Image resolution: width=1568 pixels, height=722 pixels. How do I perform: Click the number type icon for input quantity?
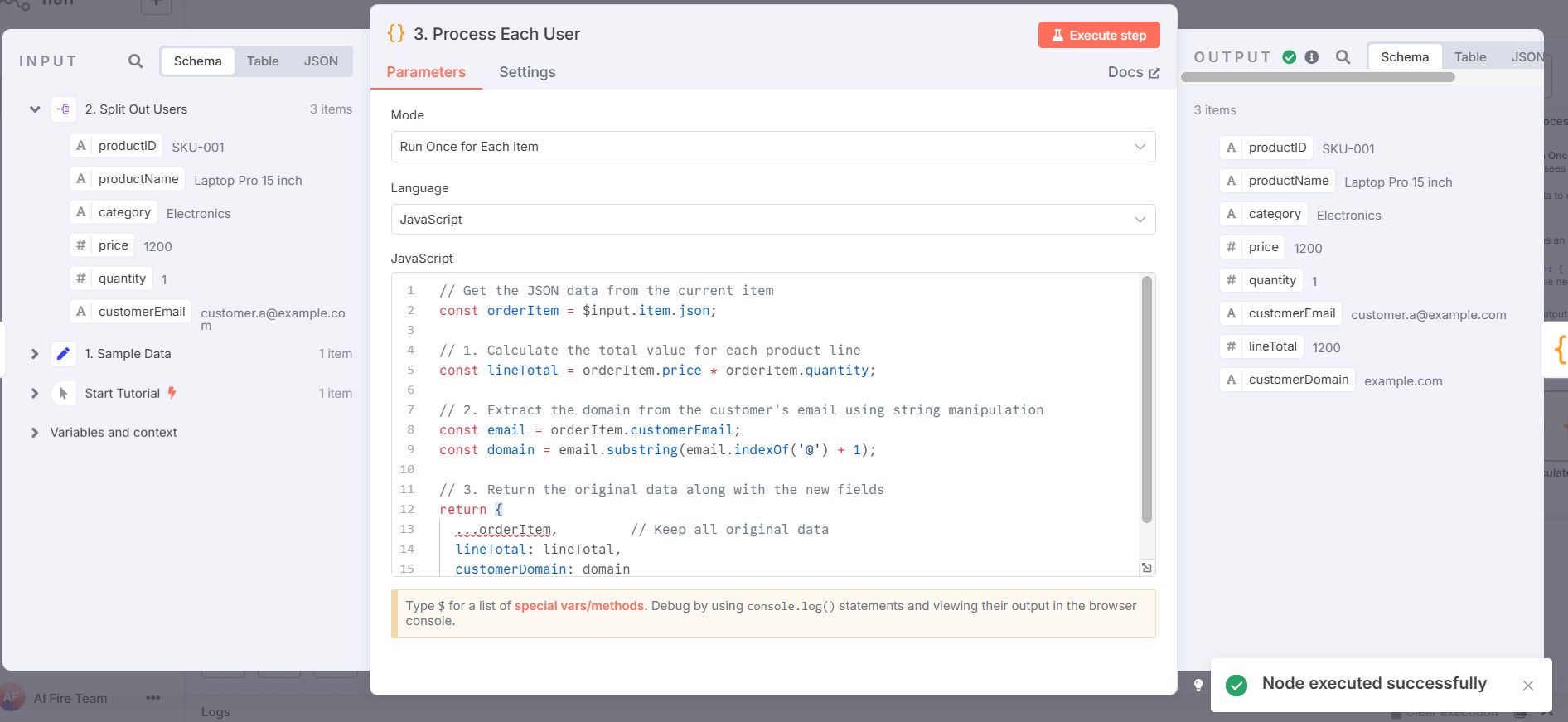click(80, 279)
